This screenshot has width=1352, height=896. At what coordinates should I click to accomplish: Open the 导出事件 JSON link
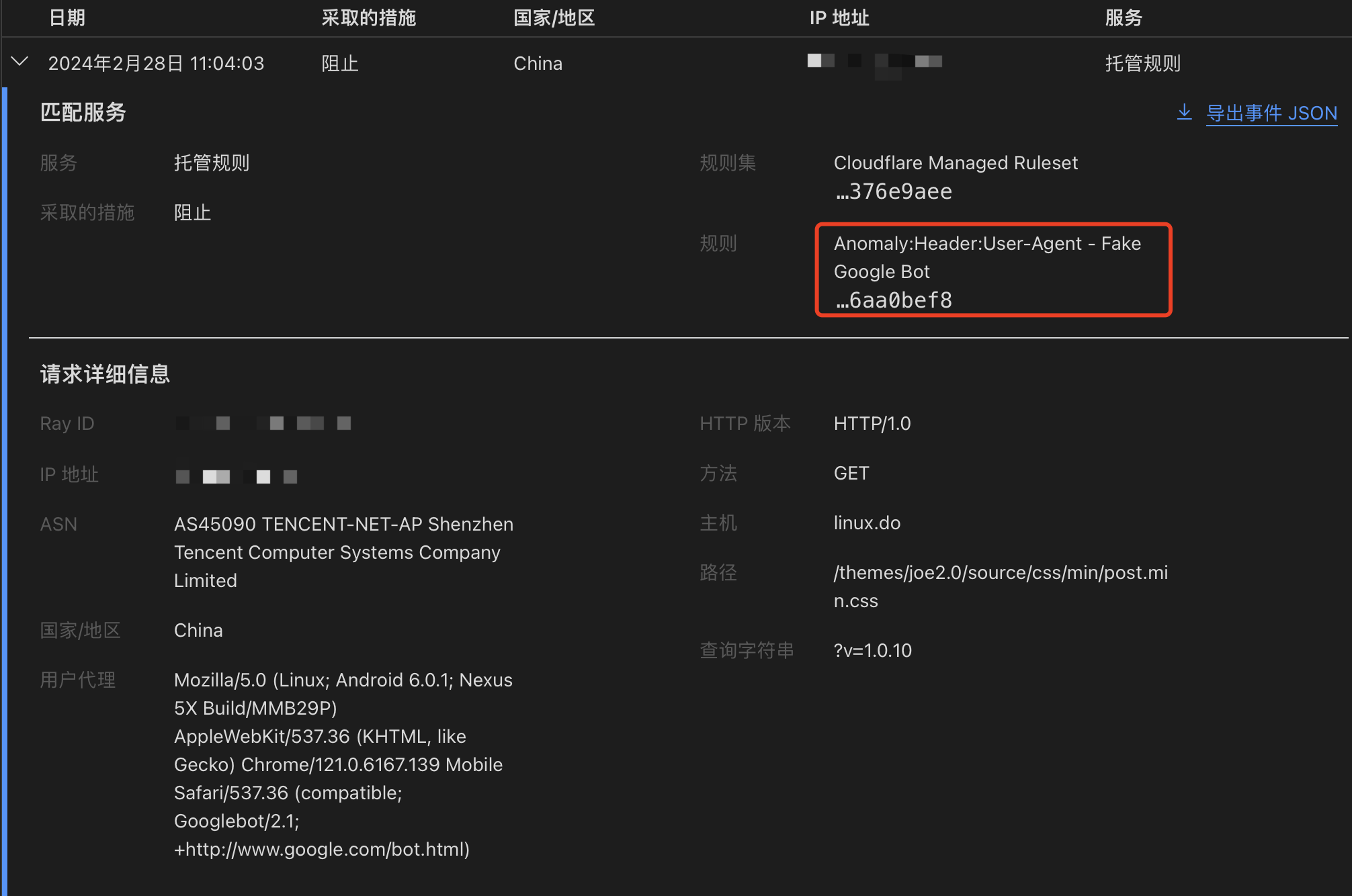[1271, 113]
